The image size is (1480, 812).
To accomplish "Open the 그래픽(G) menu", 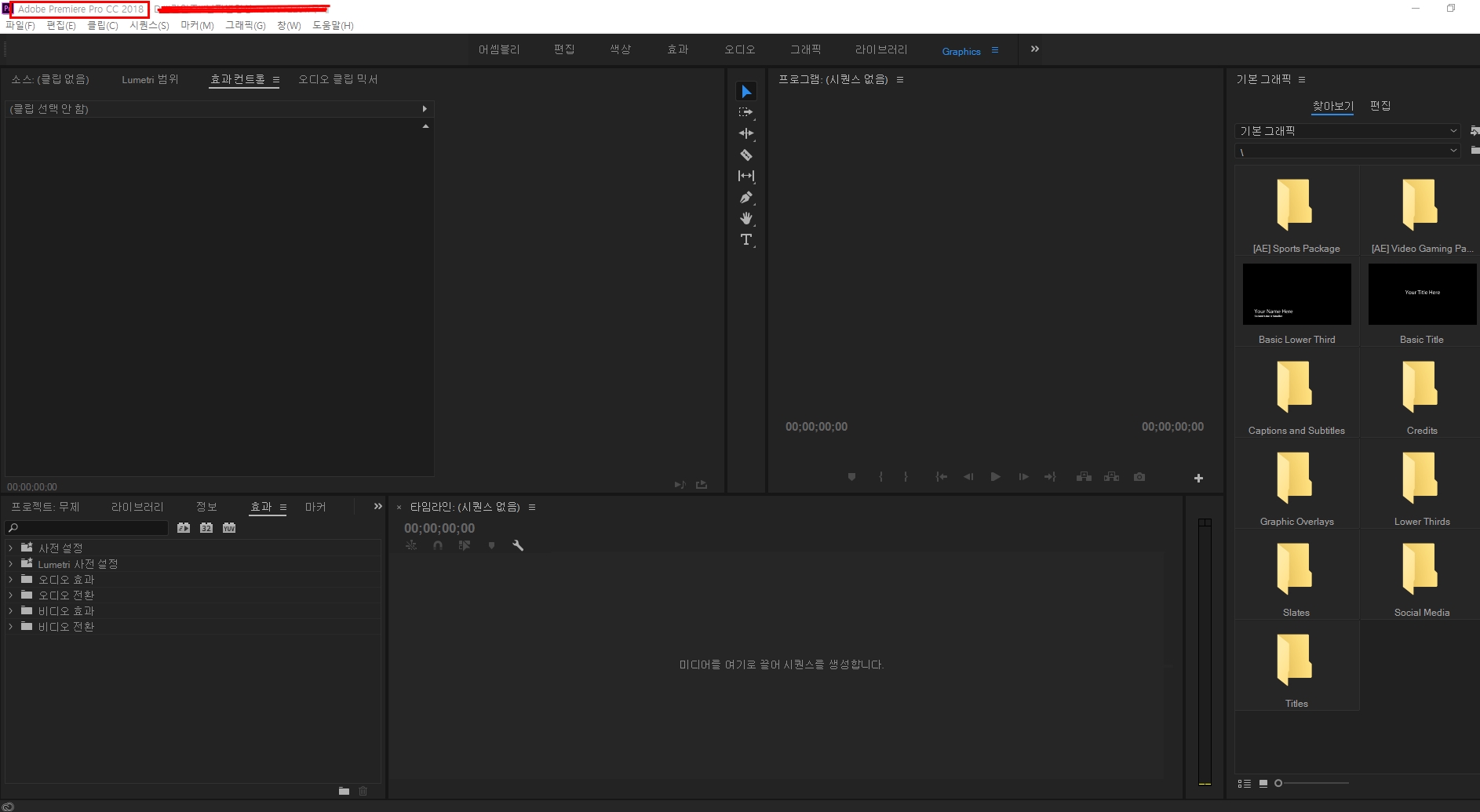I will [x=246, y=25].
